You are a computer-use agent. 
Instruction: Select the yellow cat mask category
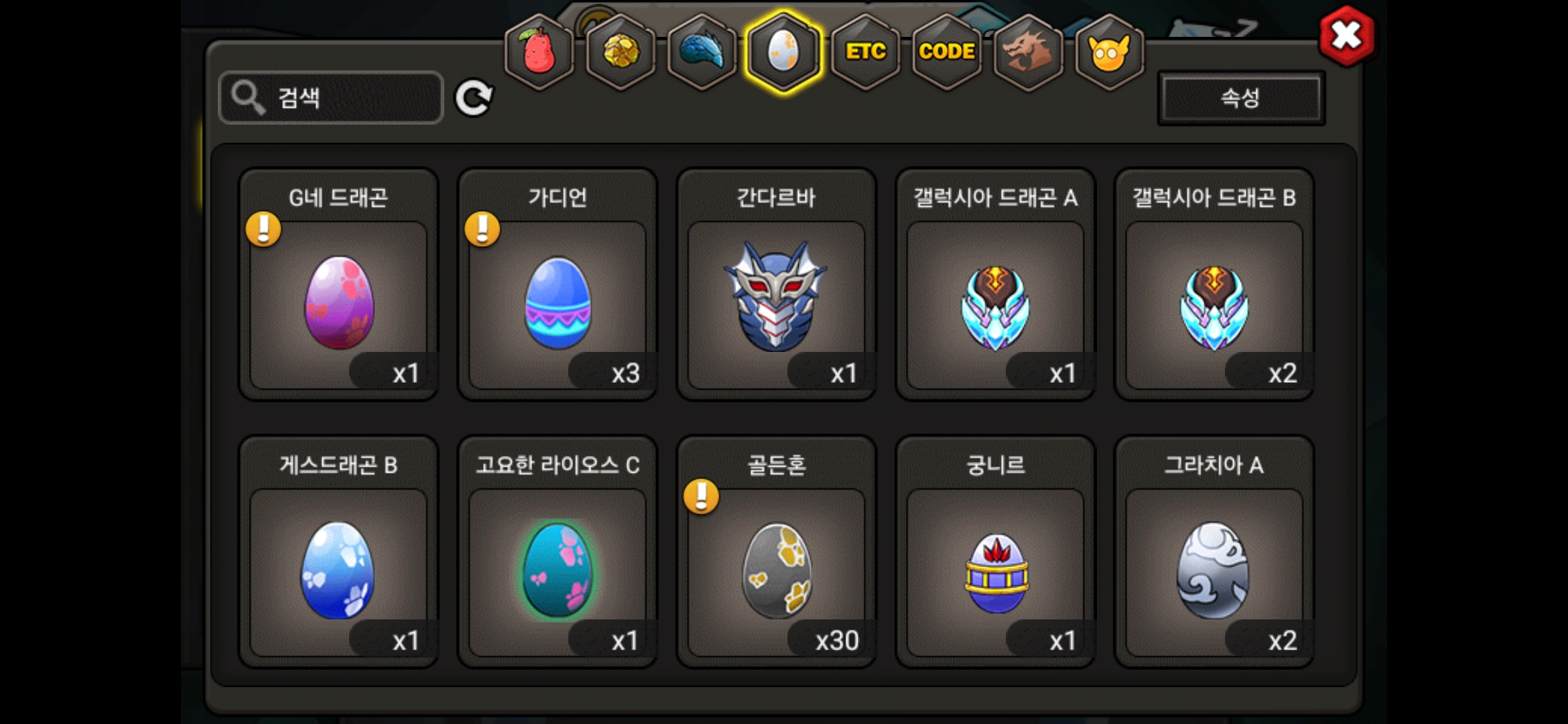tap(1110, 52)
